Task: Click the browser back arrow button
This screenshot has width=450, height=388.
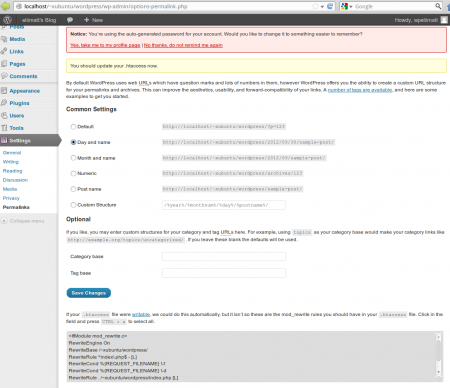Action: (5, 6)
